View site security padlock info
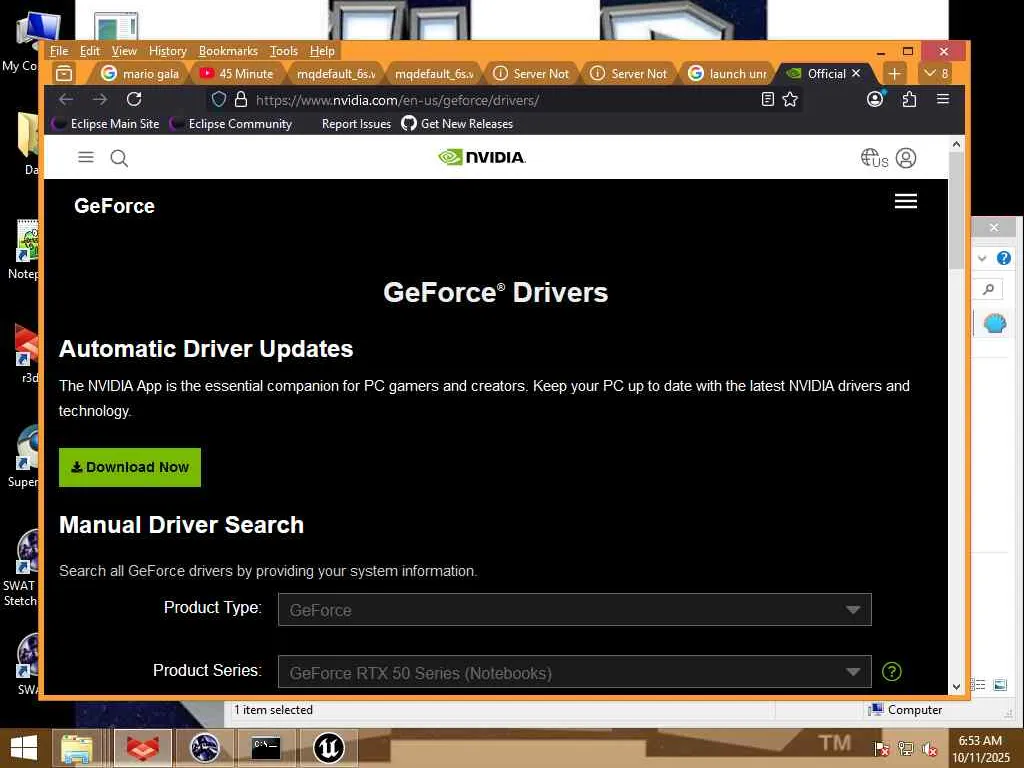 click(241, 99)
